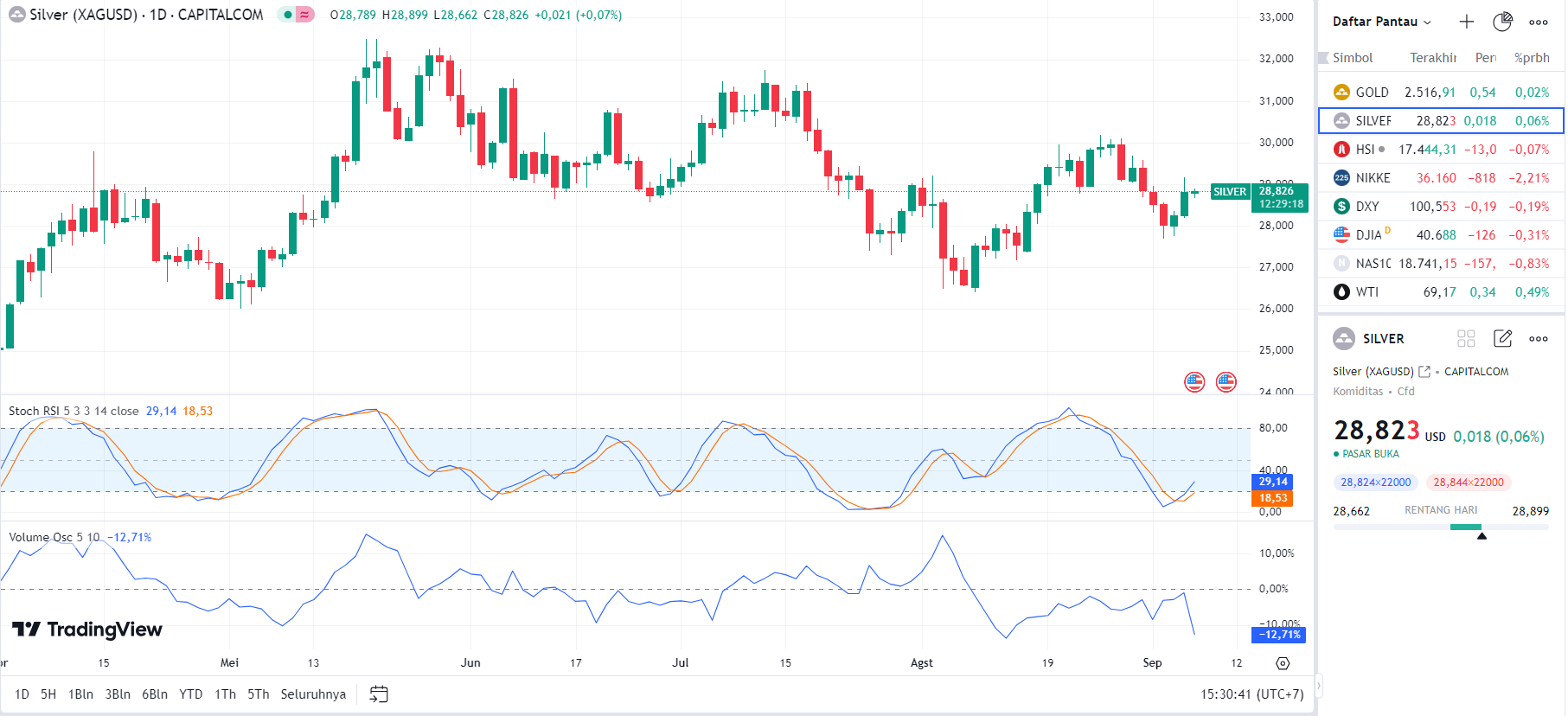Select the 6Bln time range
The height and width of the screenshot is (716, 1568).
[155, 694]
